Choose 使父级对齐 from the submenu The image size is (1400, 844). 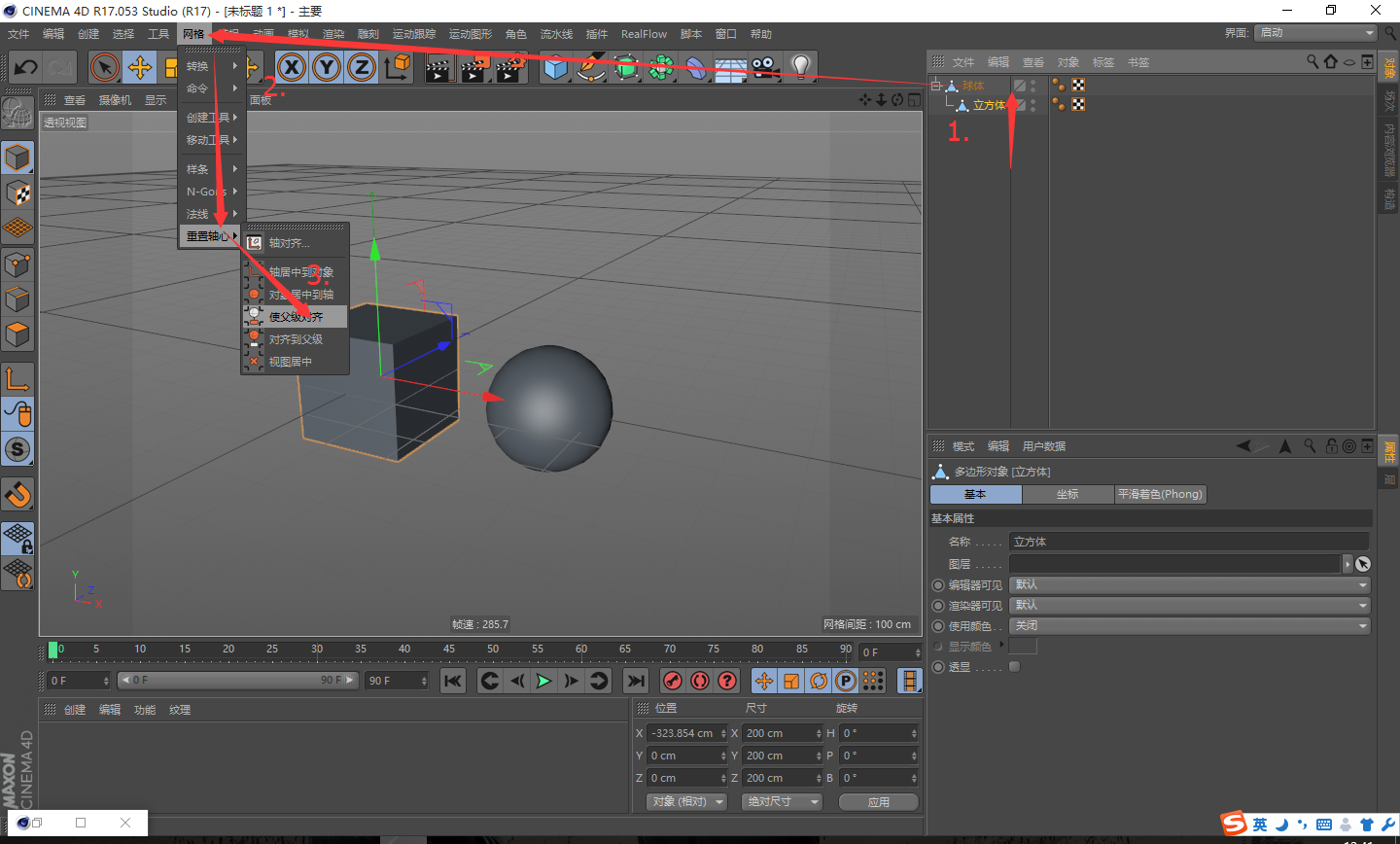pyautogui.click(x=295, y=317)
